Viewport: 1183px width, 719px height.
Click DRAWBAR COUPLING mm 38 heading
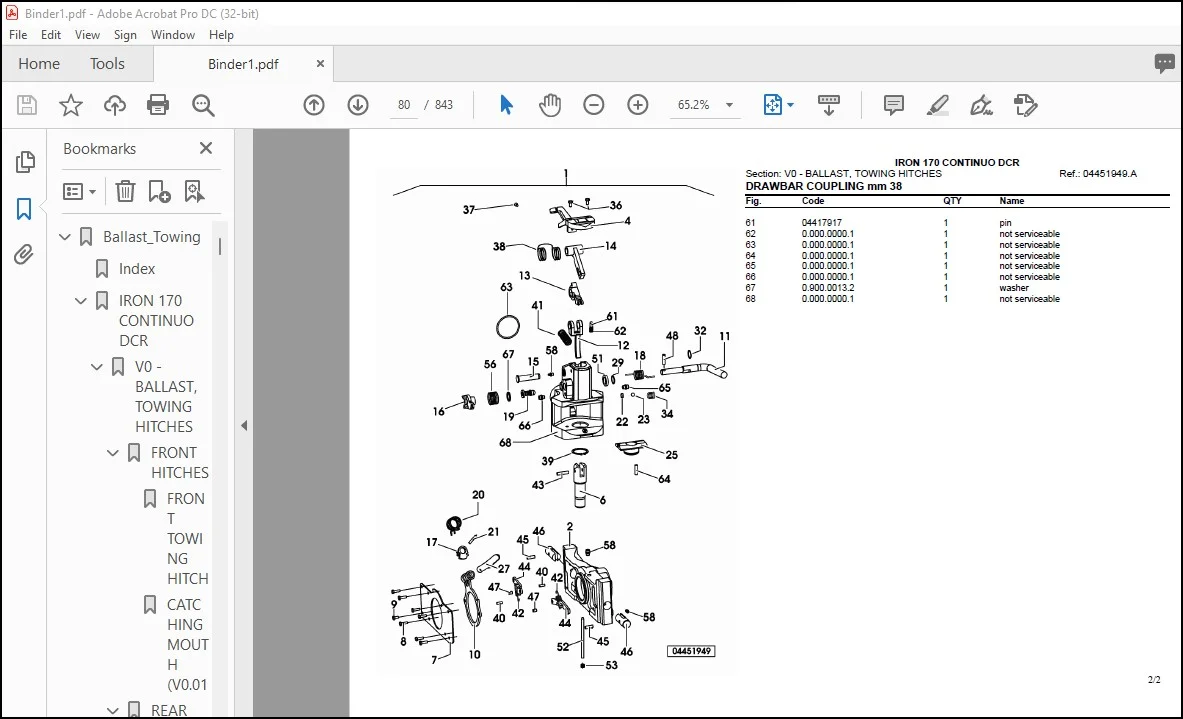pyautogui.click(x=823, y=186)
